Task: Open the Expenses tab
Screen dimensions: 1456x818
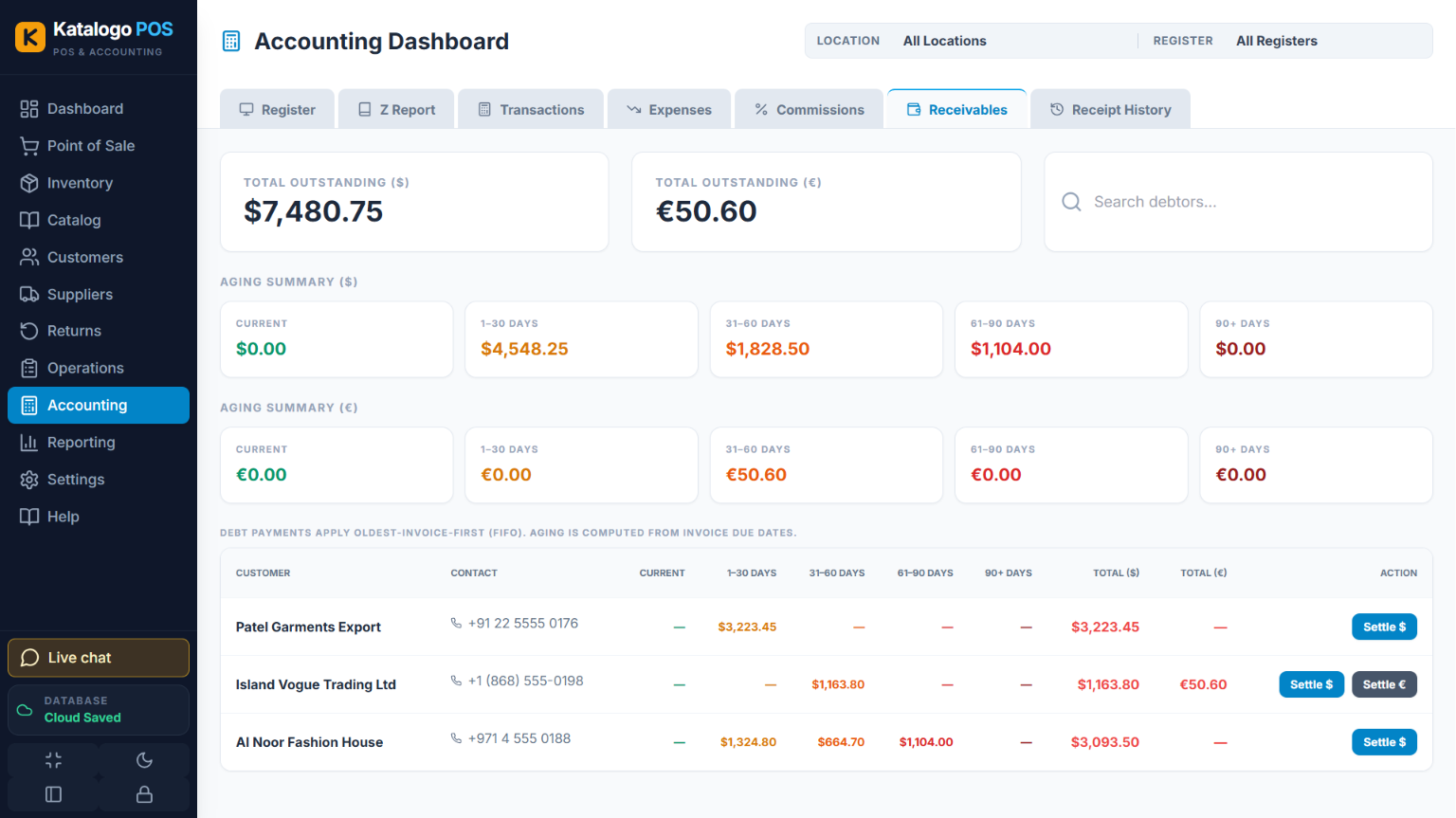Action: tap(669, 109)
